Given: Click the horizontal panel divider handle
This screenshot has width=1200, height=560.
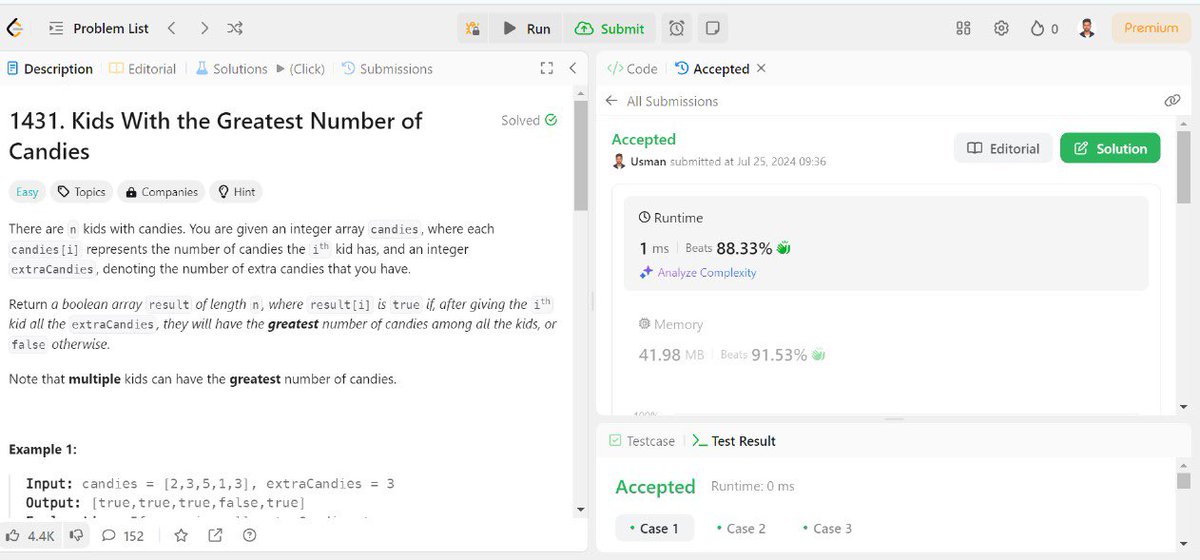Looking at the screenshot, I should coord(893,419).
